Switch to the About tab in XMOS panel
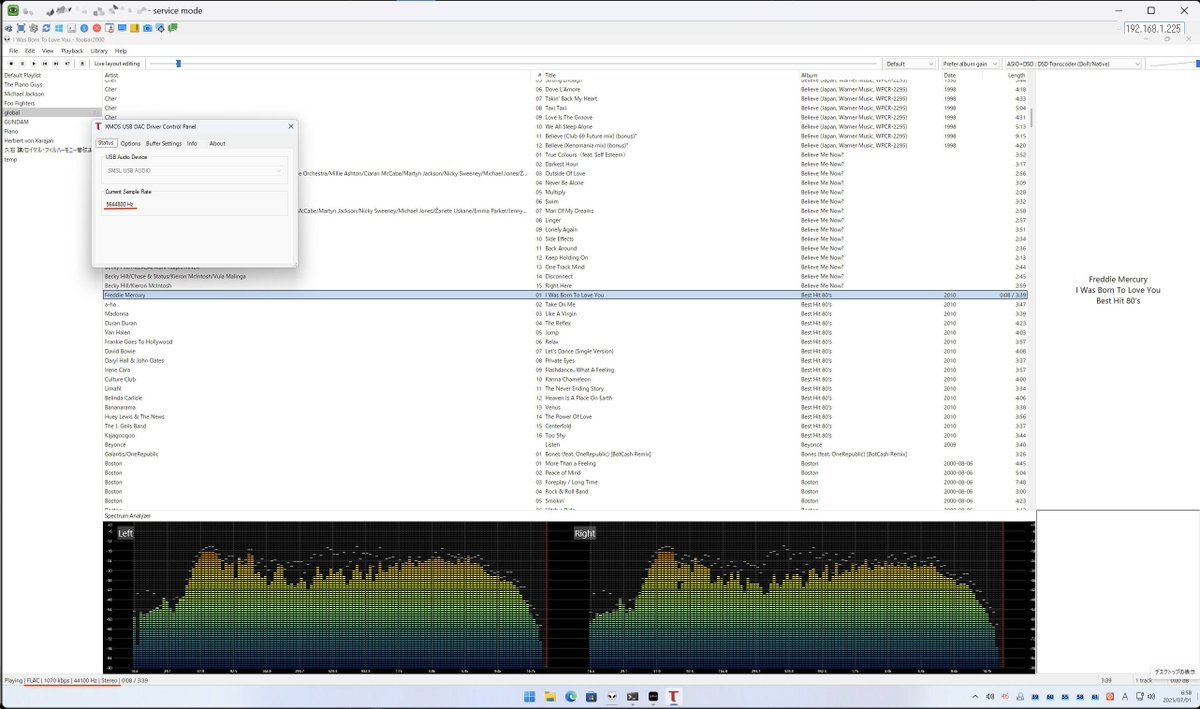 [217, 143]
